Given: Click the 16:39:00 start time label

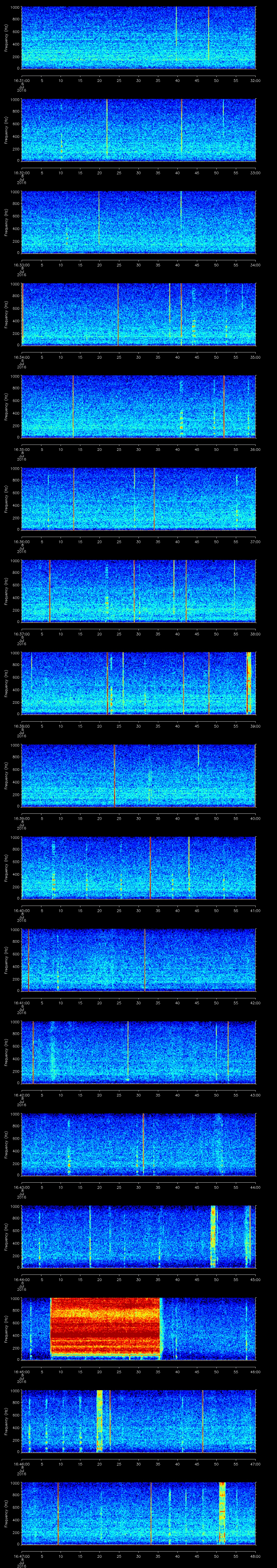Looking at the screenshot, I should [x=22, y=818].
